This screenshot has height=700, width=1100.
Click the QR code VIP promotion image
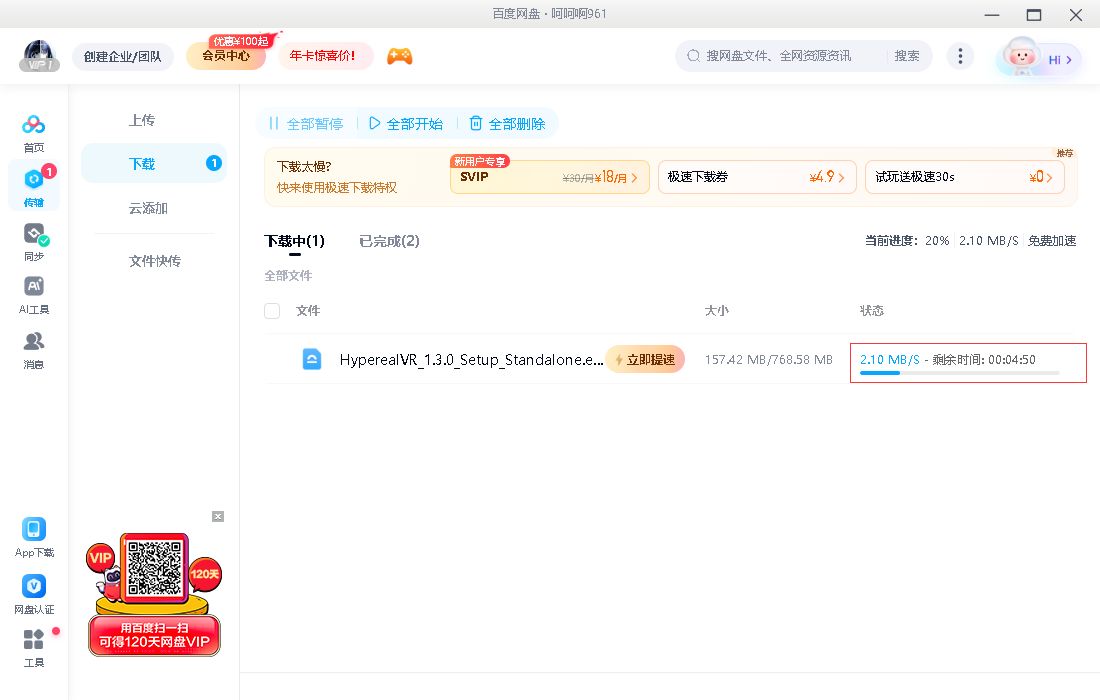coord(154,568)
